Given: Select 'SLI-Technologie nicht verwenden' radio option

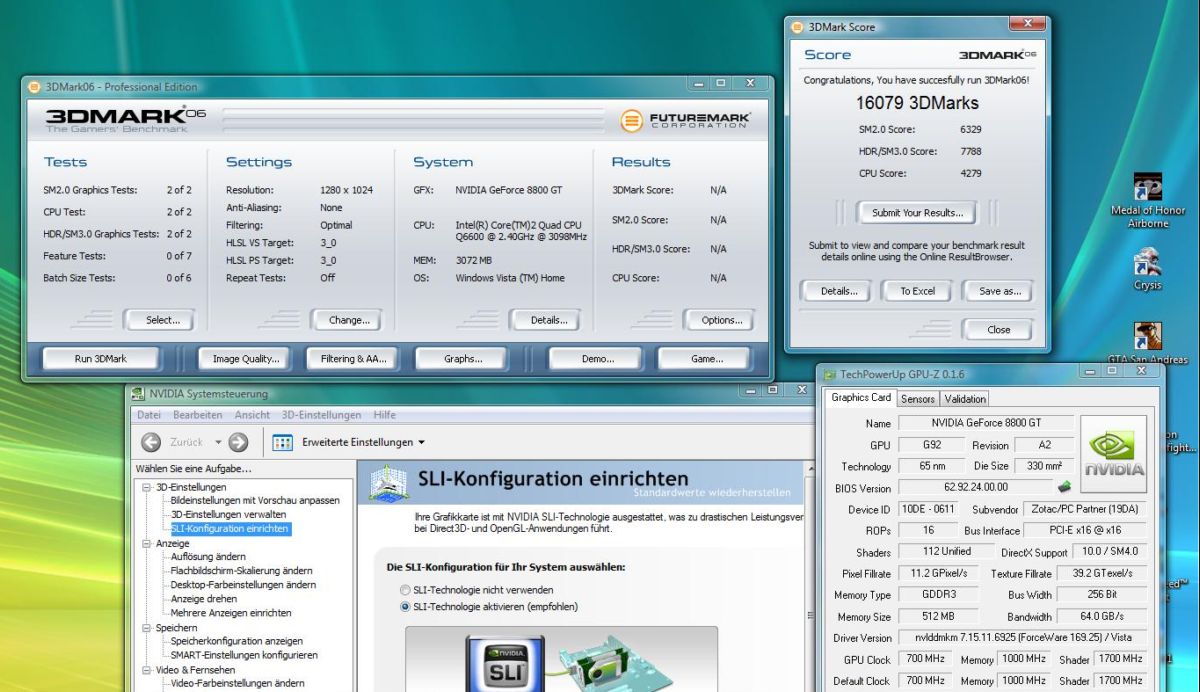Looking at the screenshot, I should (x=405, y=590).
